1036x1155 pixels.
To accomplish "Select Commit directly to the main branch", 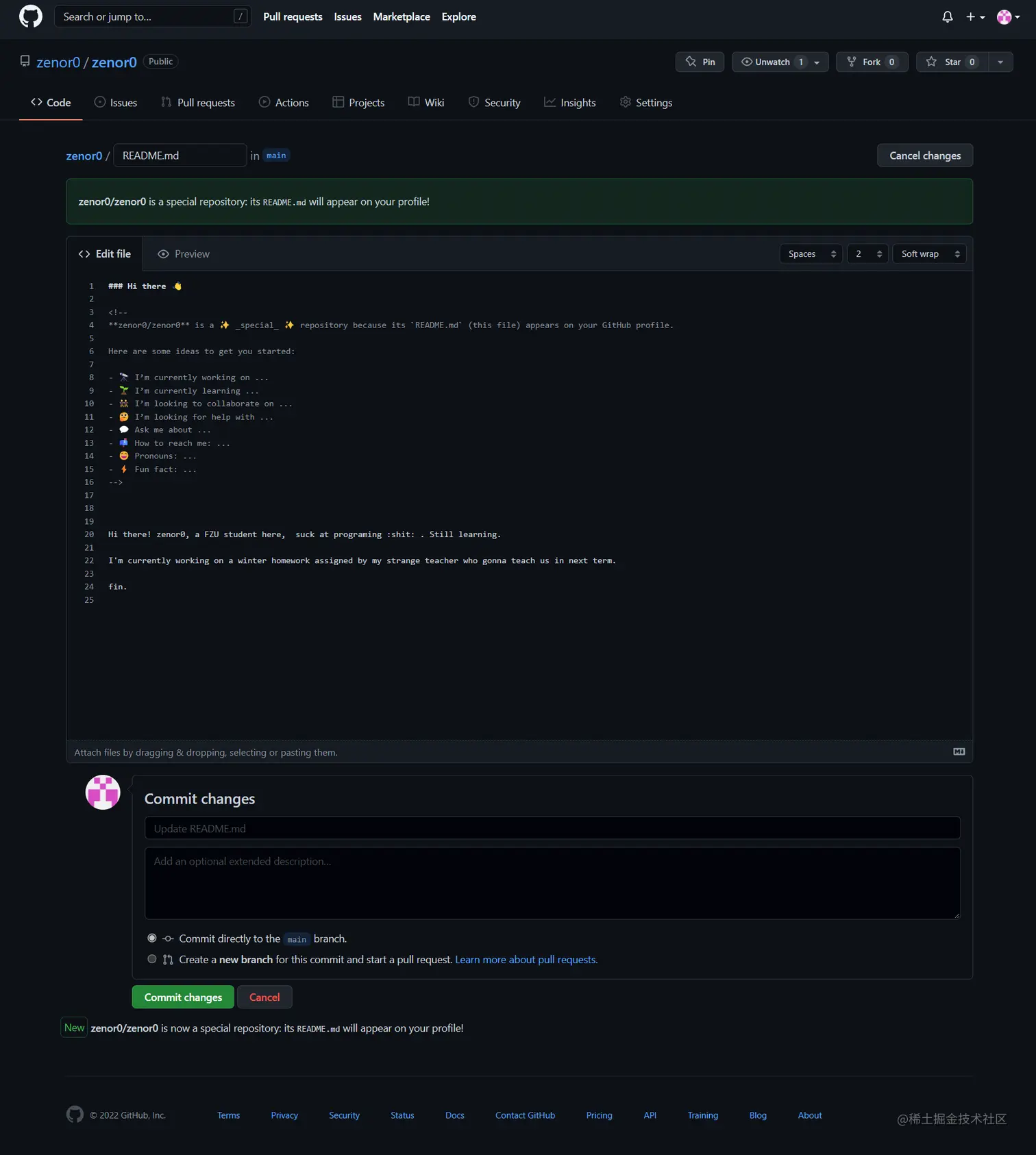I will coord(152,939).
